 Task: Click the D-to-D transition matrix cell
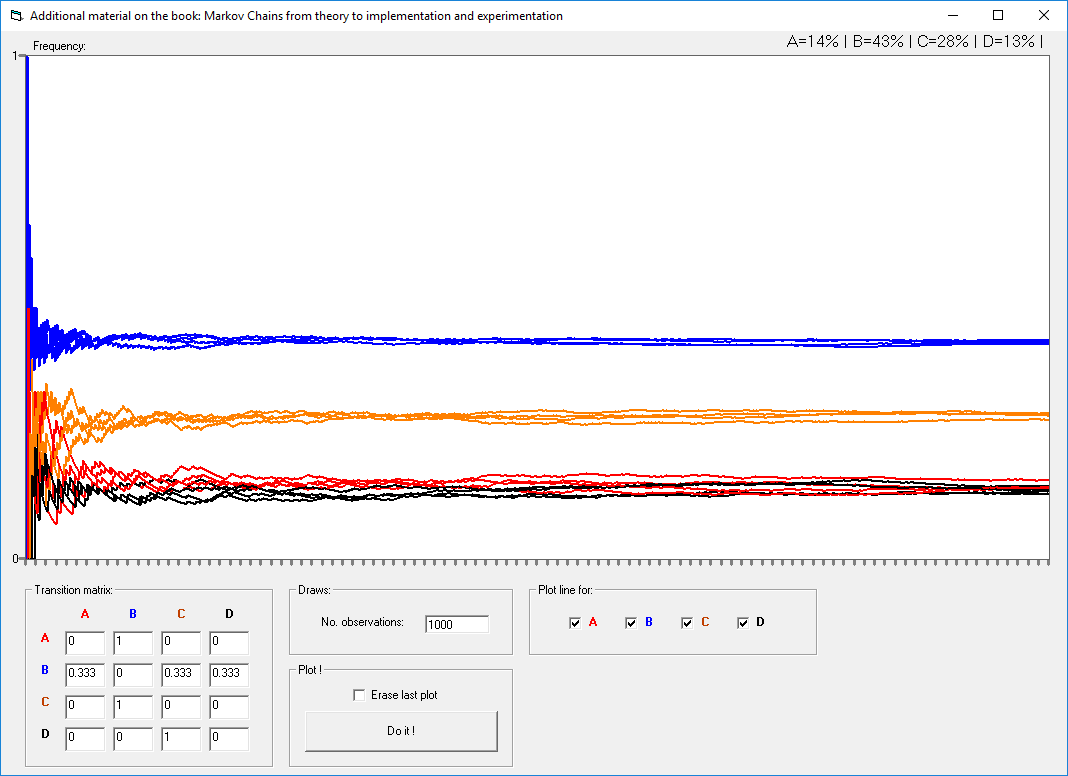pos(229,738)
